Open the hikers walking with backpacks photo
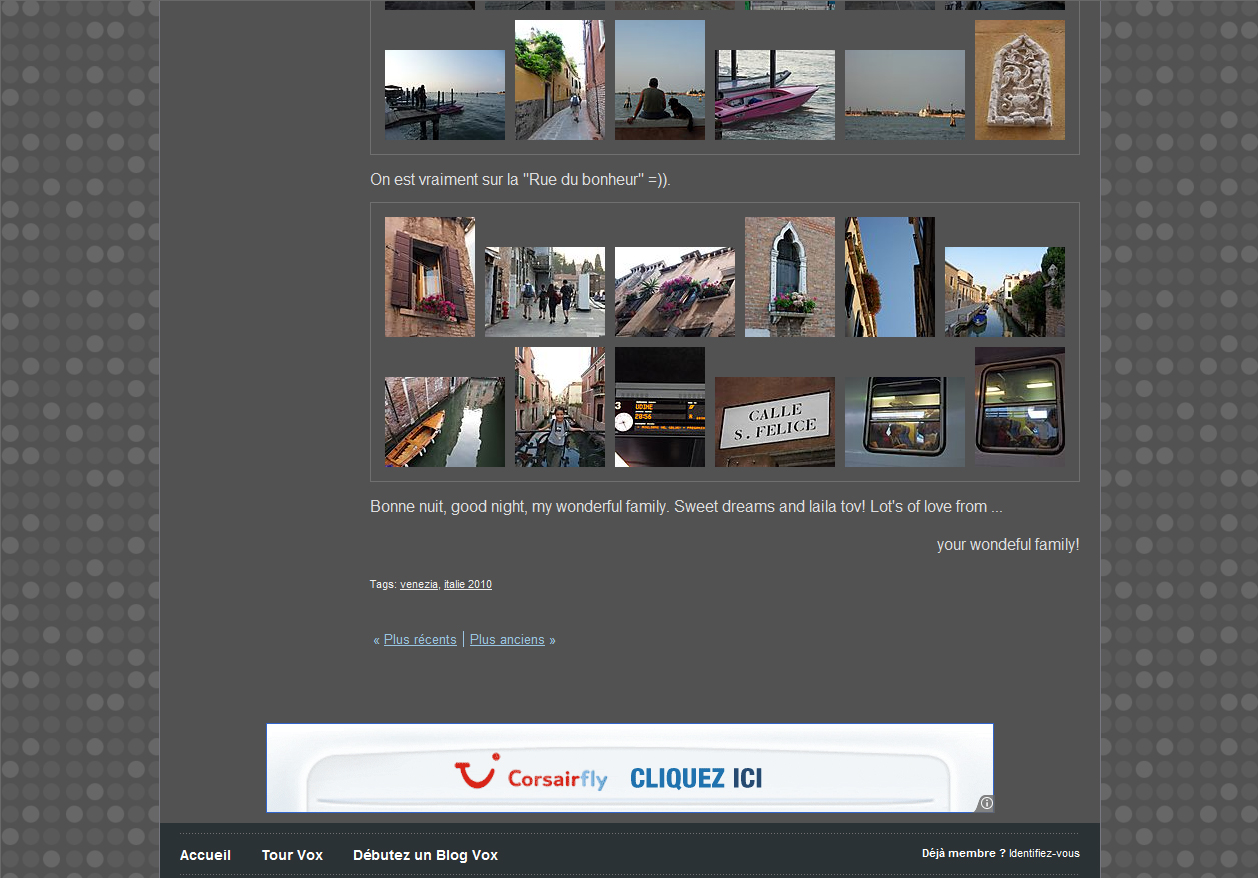Screen dimensions: 1258x878 pos(545,292)
